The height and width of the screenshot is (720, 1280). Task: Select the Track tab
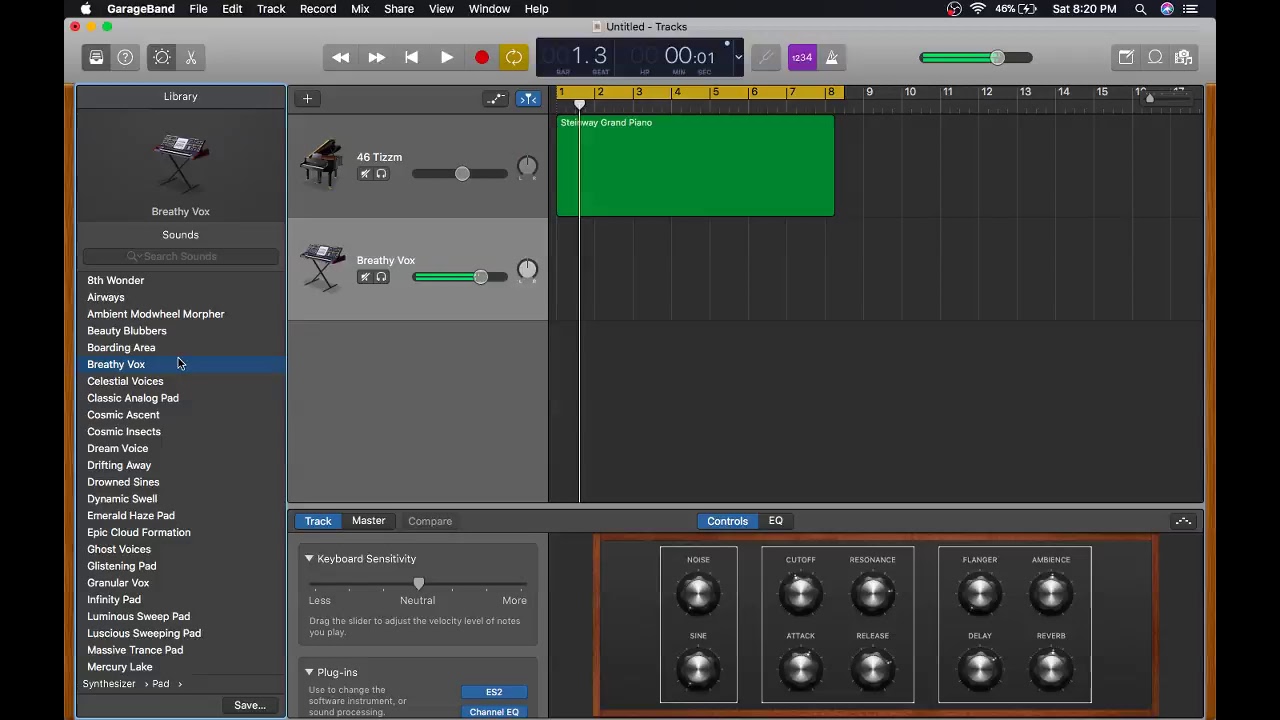pos(318,521)
